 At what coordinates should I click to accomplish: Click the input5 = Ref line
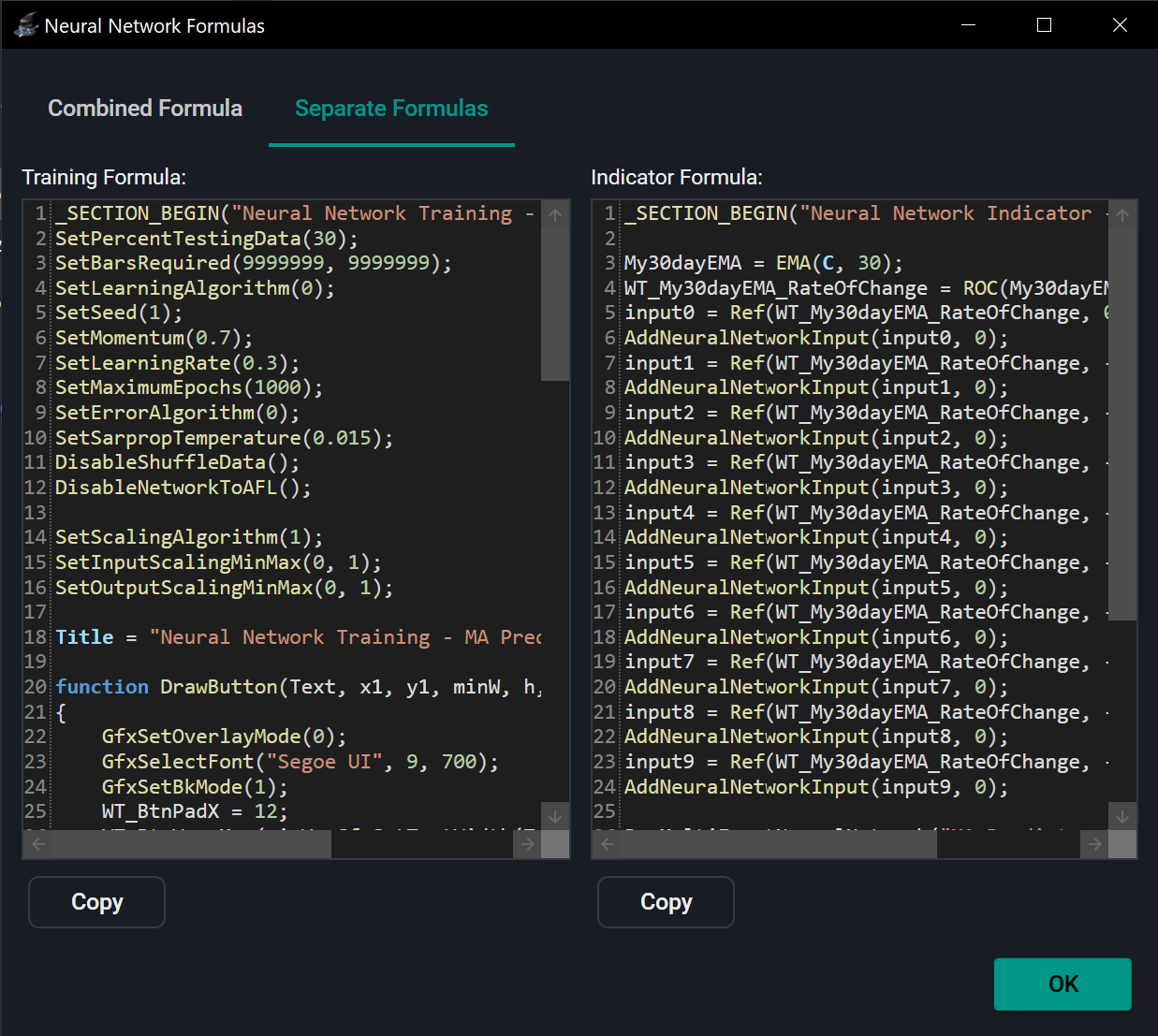(866, 562)
